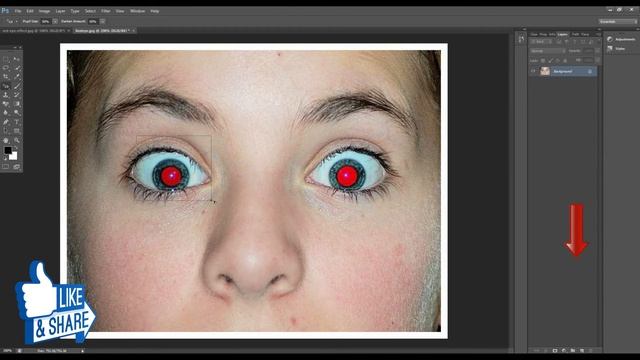Screen dimensions: 640x360
Task: Open the Darken Amount slider dropdown
Action: (x=102, y=21)
